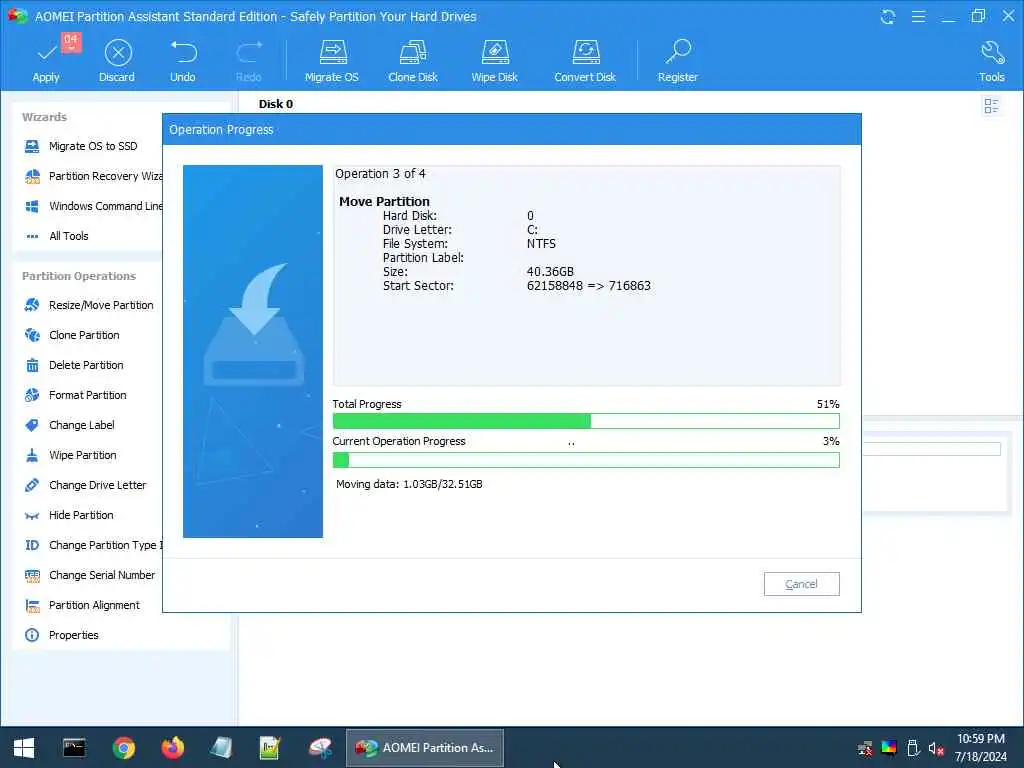This screenshot has width=1024, height=768.
Task: Toggle the disk view layout icon
Action: pos(991,106)
